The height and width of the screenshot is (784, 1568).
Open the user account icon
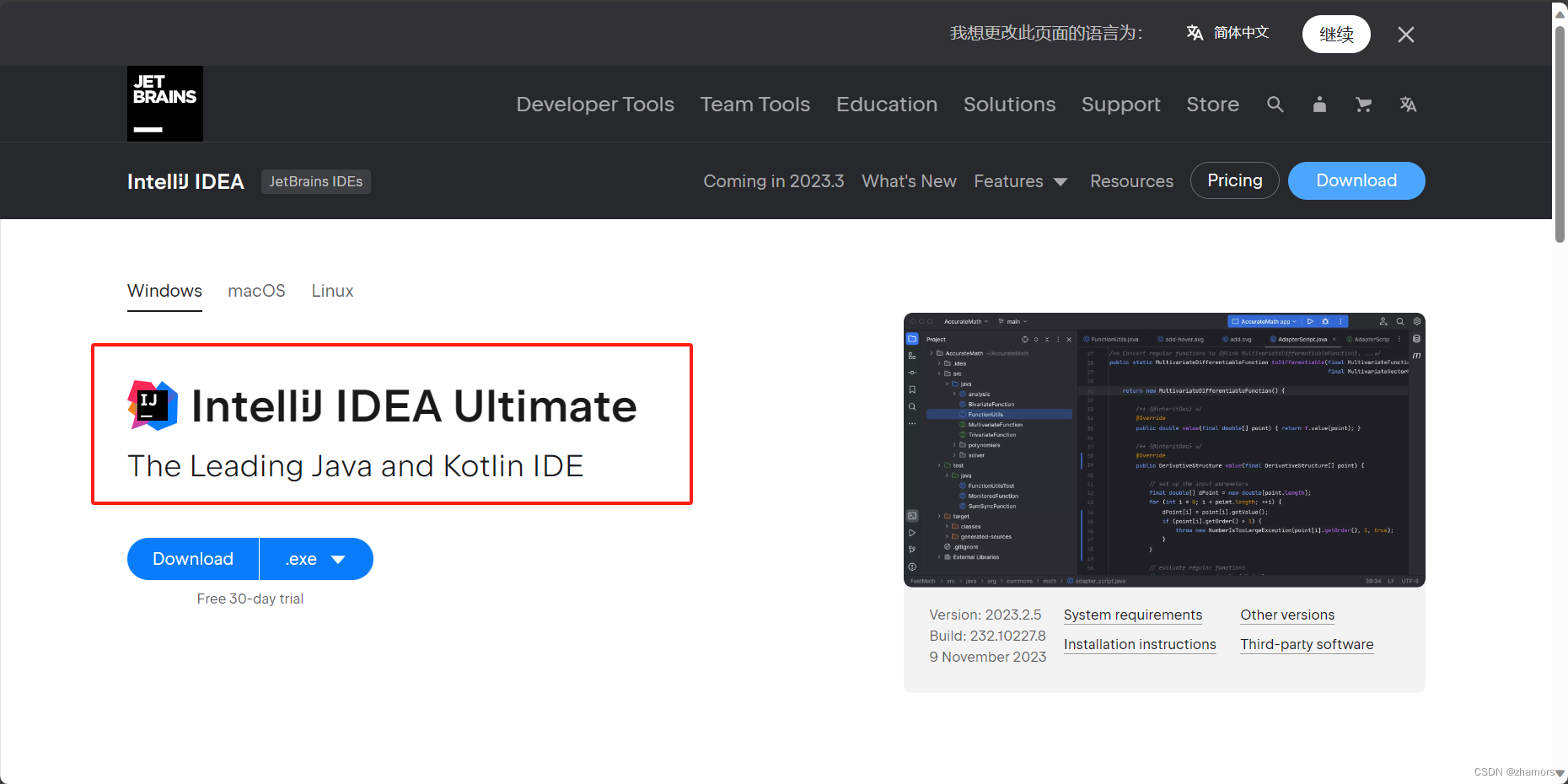tap(1319, 105)
